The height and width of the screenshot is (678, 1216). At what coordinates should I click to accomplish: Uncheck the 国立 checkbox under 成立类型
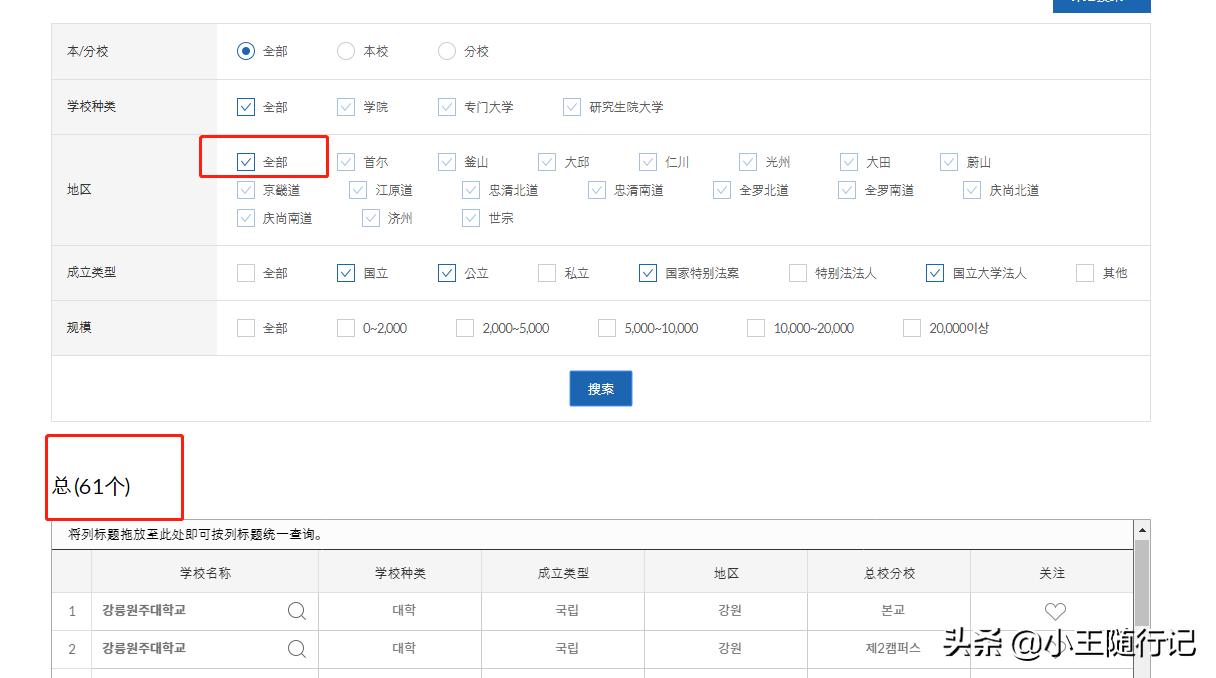(x=346, y=272)
